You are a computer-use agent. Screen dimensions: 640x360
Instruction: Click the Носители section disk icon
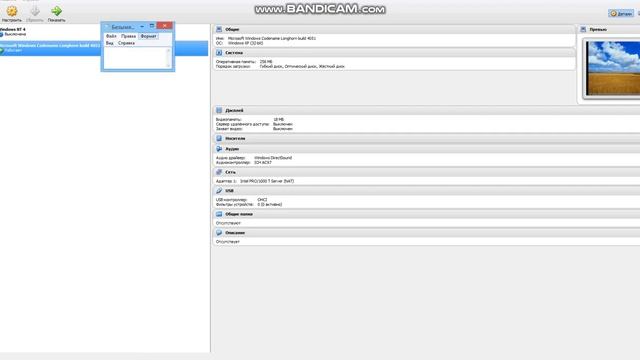point(219,138)
